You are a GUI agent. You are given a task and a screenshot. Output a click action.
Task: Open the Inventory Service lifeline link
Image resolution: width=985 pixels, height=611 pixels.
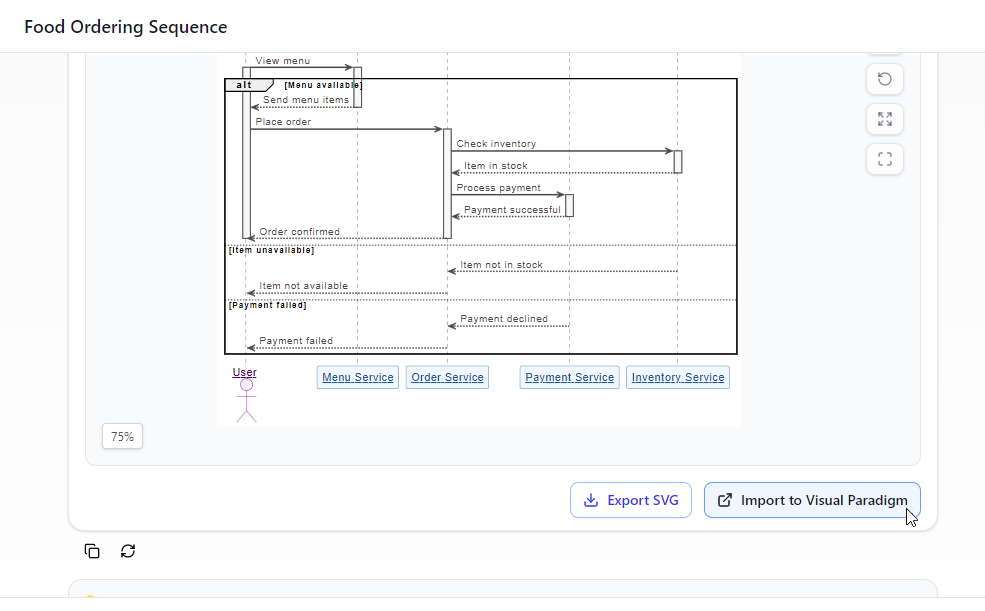[677, 377]
